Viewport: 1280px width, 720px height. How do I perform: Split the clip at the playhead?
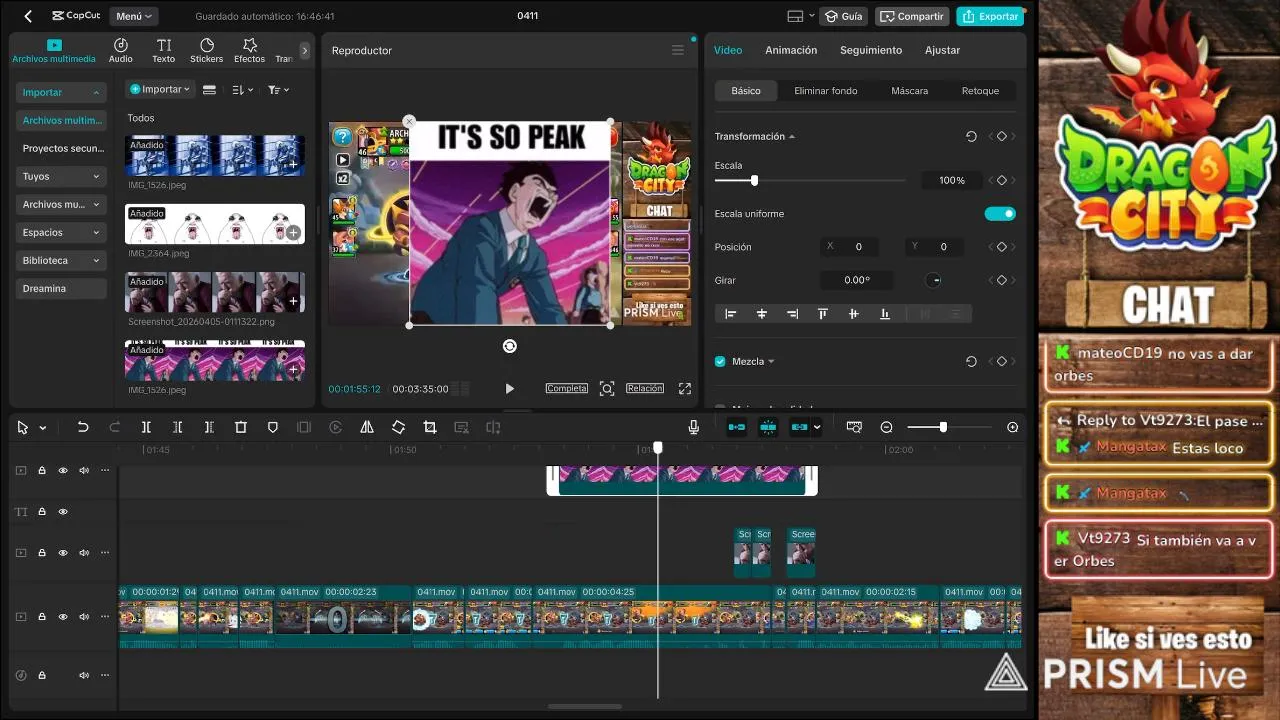point(146,427)
